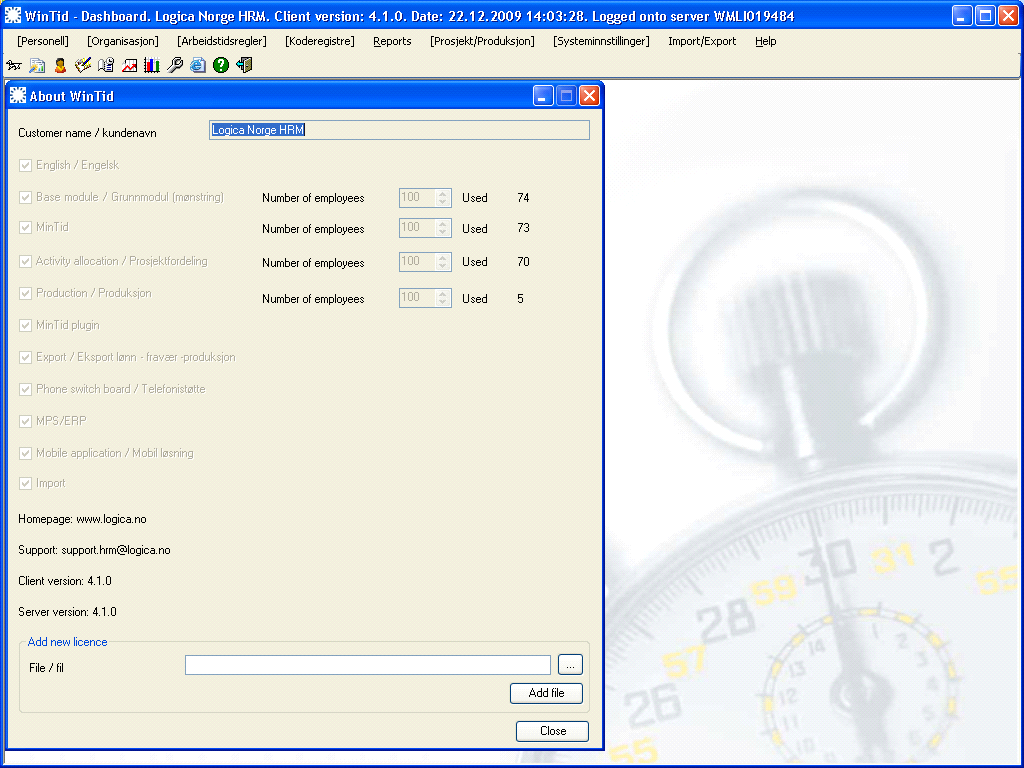Increase MinTid employee count stepper
The image size is (1024, 768).
[x=443, y=223]
